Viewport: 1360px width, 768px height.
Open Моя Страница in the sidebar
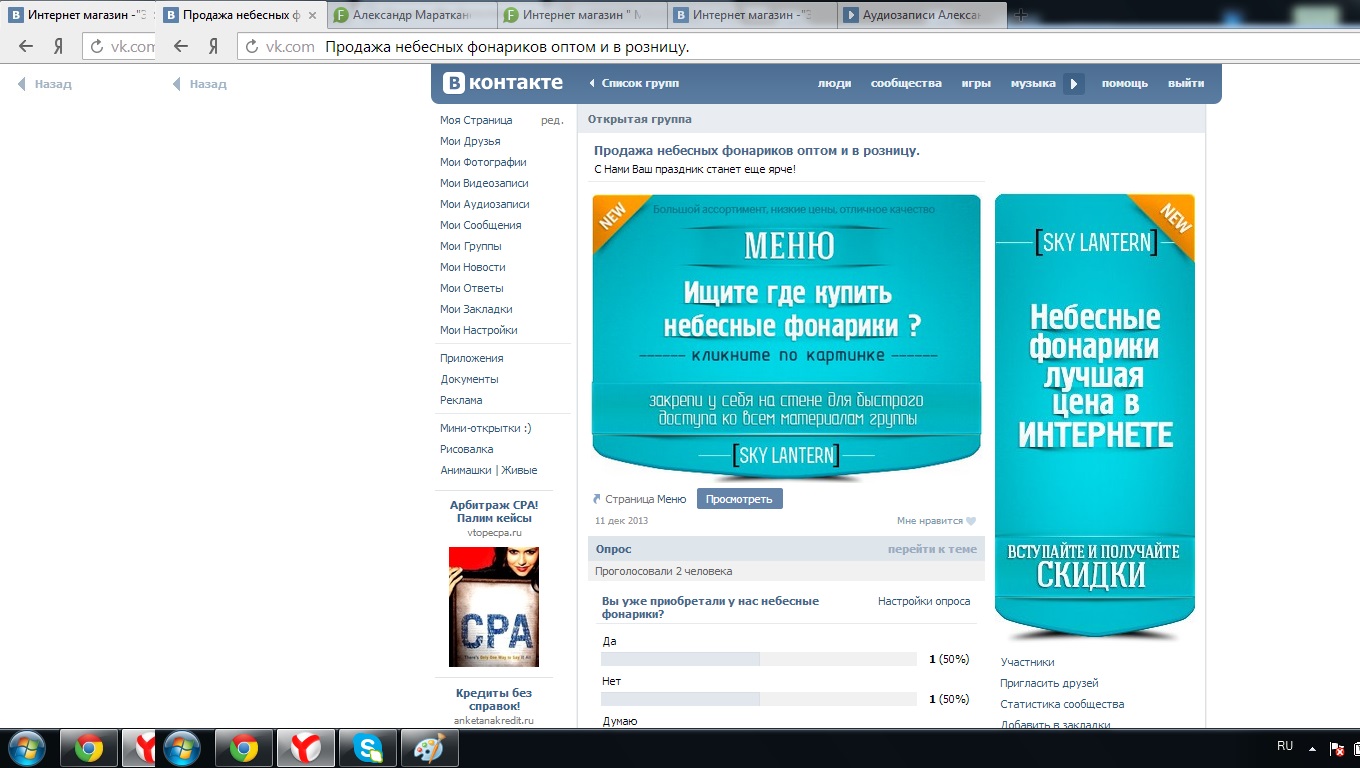click(x=476, y=120)
